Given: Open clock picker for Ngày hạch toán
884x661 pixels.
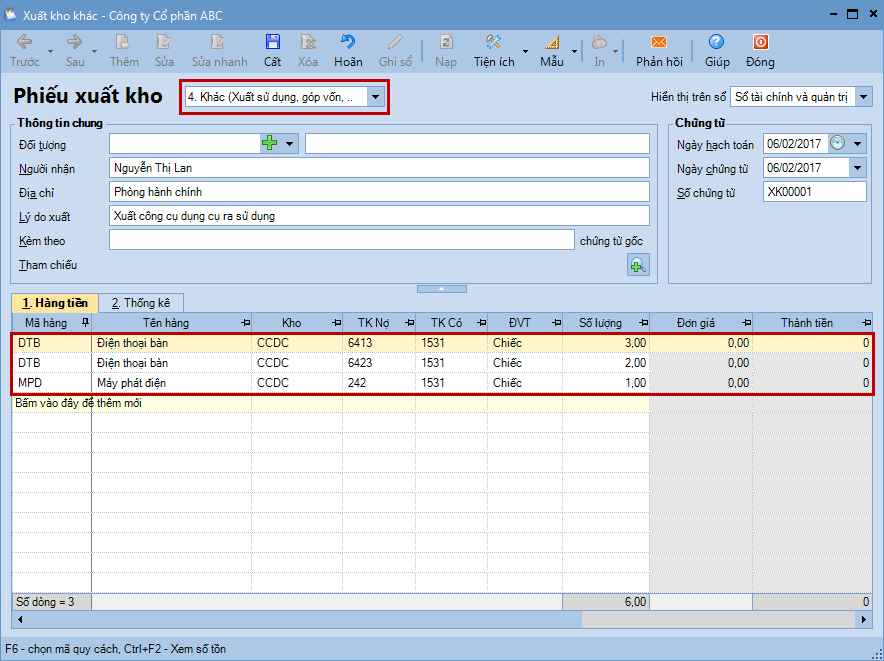Looking at the screenshot, I should [x=838, y=144].
